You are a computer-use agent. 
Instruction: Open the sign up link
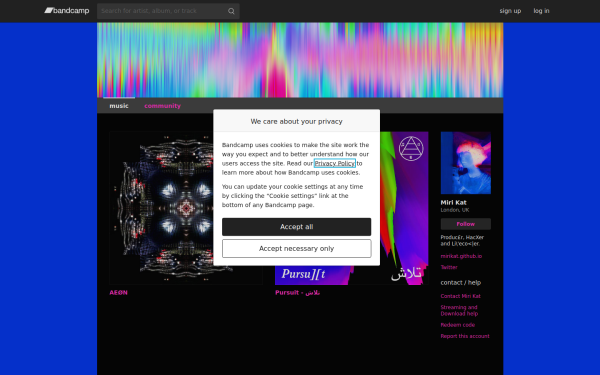click(x=510, y=11)
